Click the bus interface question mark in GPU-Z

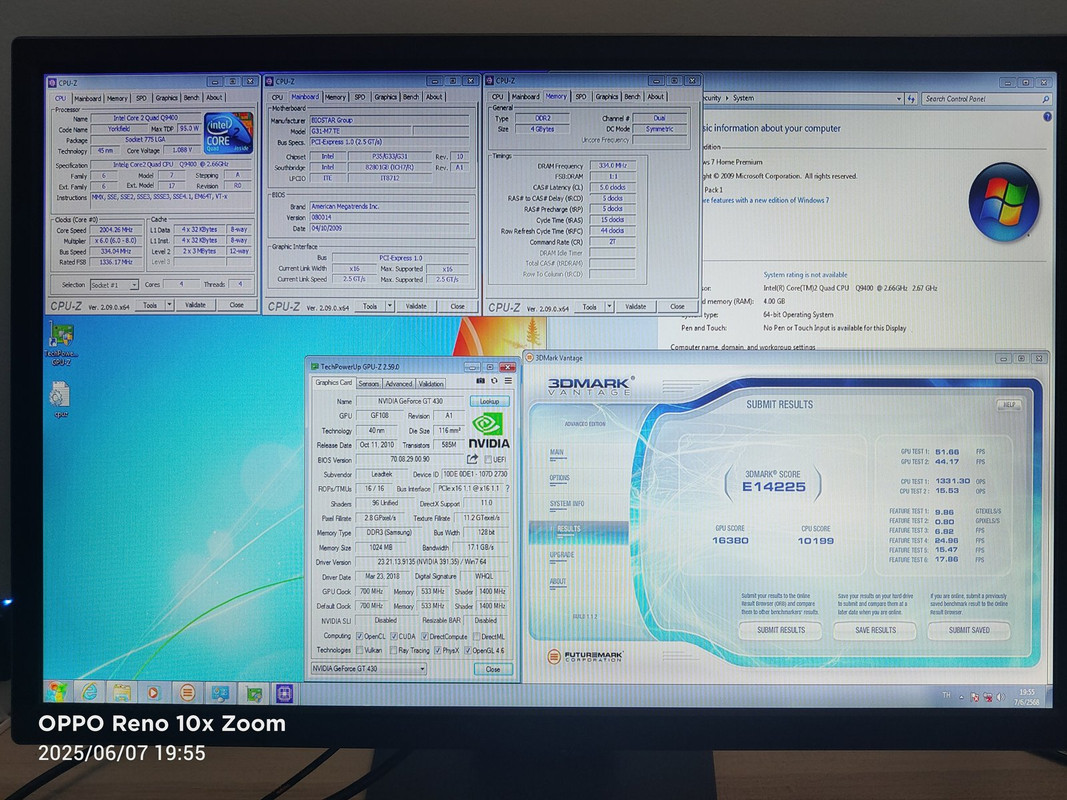pos(508,488)
